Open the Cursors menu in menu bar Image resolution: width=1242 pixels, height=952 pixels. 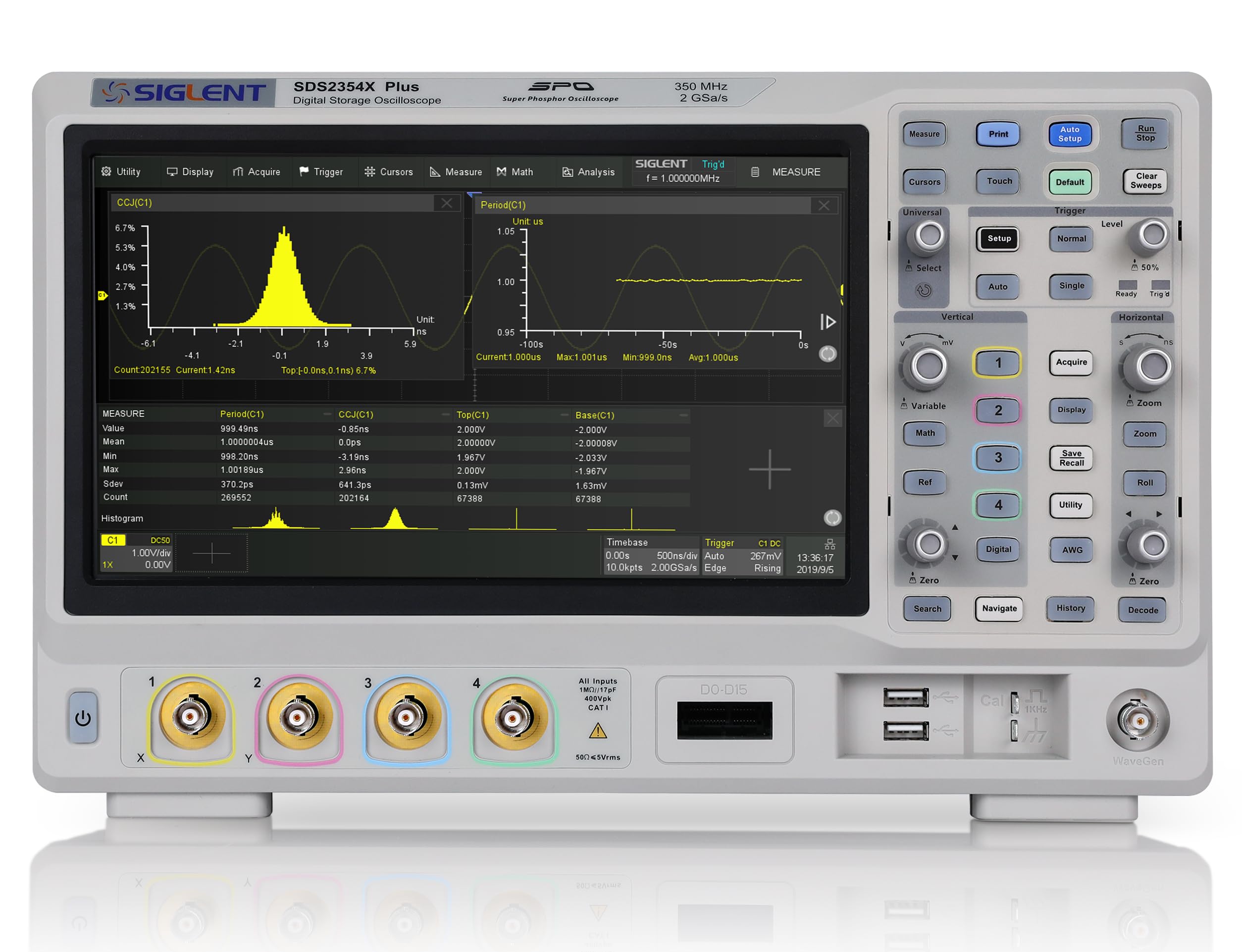click(388, 172)
